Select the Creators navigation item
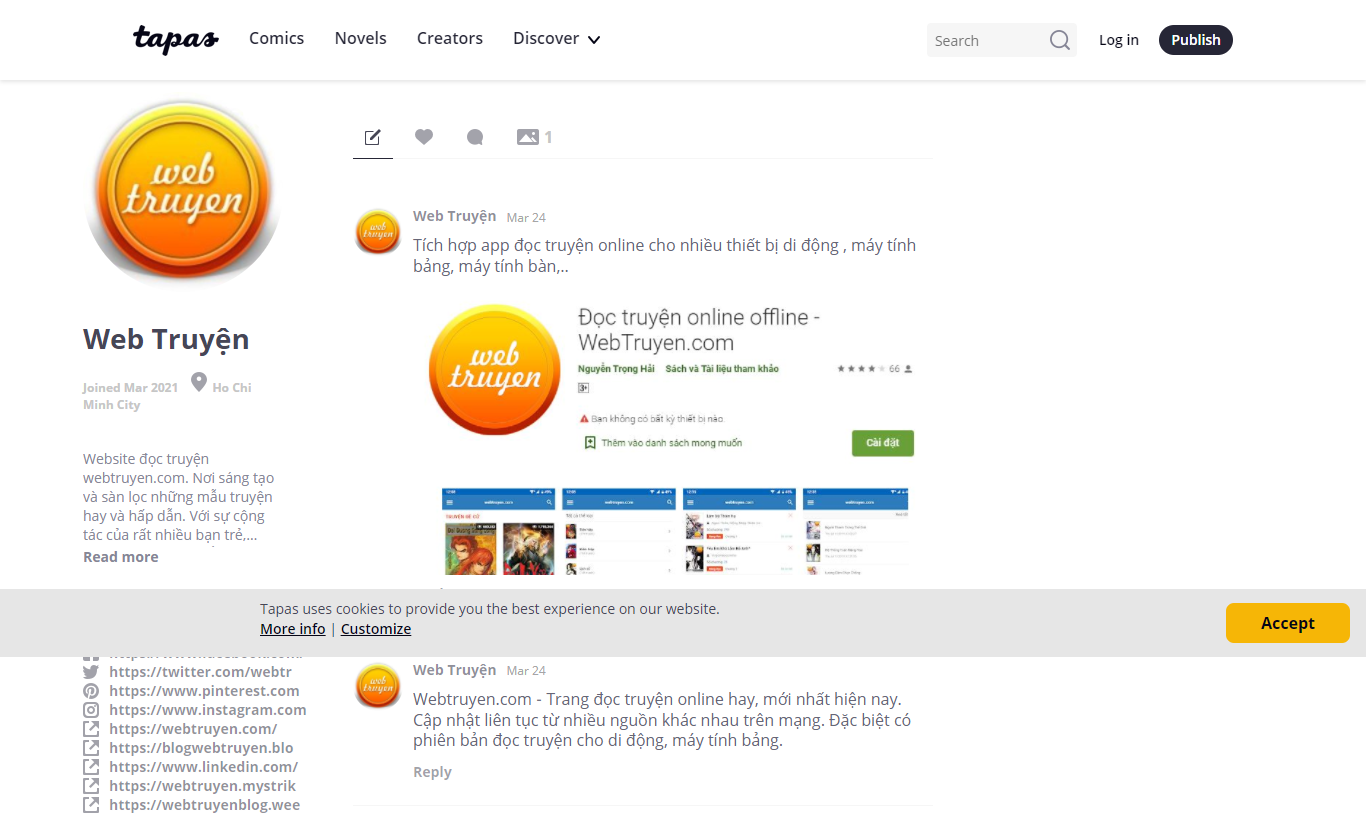Screen dimensions: 1366x836 coord(449,38)
